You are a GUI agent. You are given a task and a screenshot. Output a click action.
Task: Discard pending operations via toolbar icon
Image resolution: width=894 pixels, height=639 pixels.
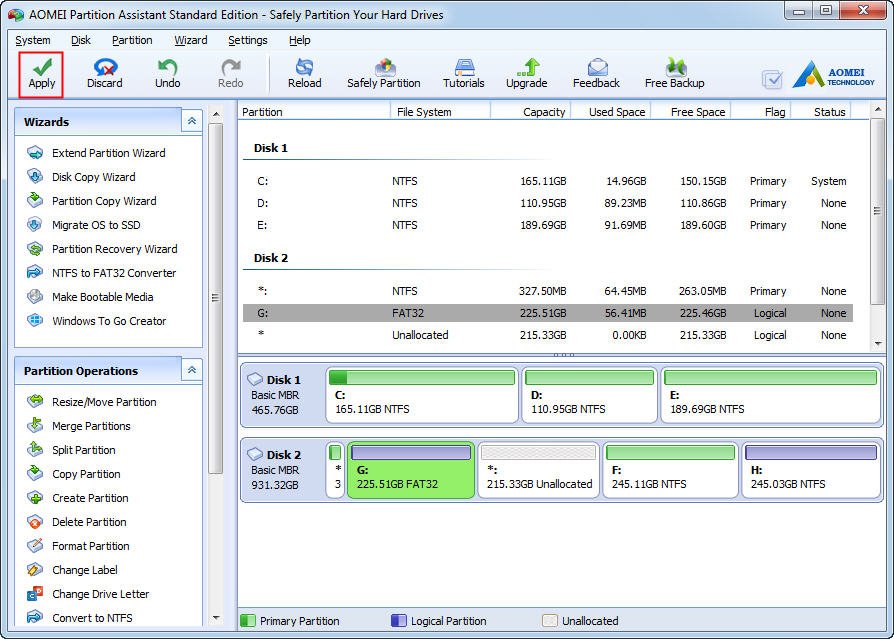click(x=104, y=67)
